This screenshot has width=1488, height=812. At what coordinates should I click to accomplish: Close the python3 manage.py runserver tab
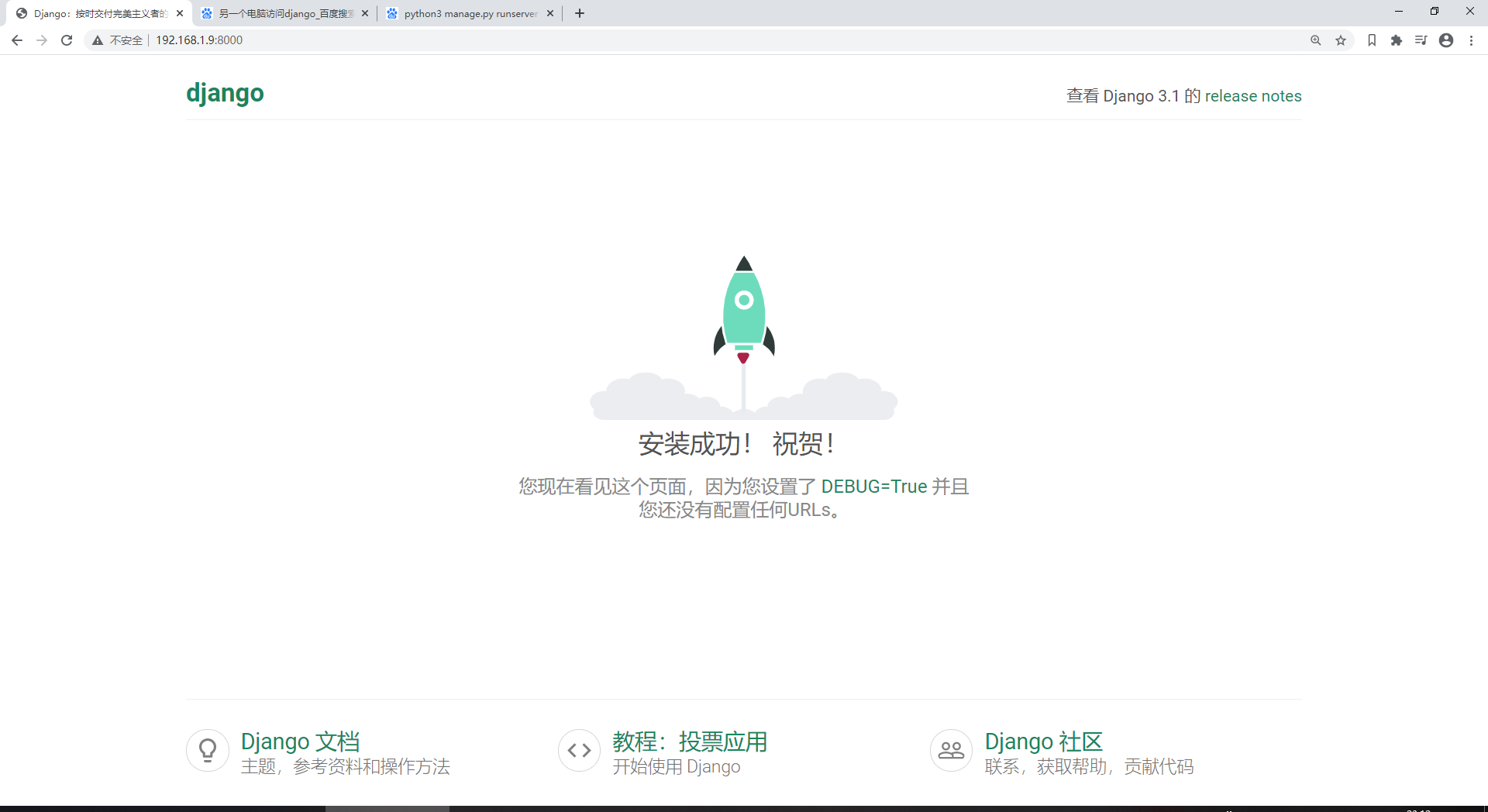click(x=550, y=13)
